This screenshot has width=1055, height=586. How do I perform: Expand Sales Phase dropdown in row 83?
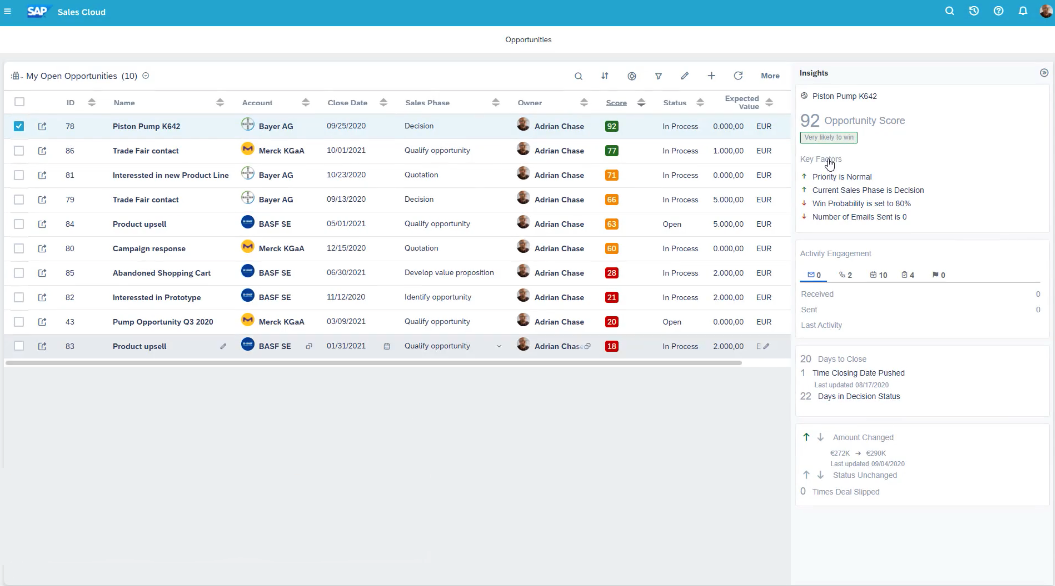point(499,346)
